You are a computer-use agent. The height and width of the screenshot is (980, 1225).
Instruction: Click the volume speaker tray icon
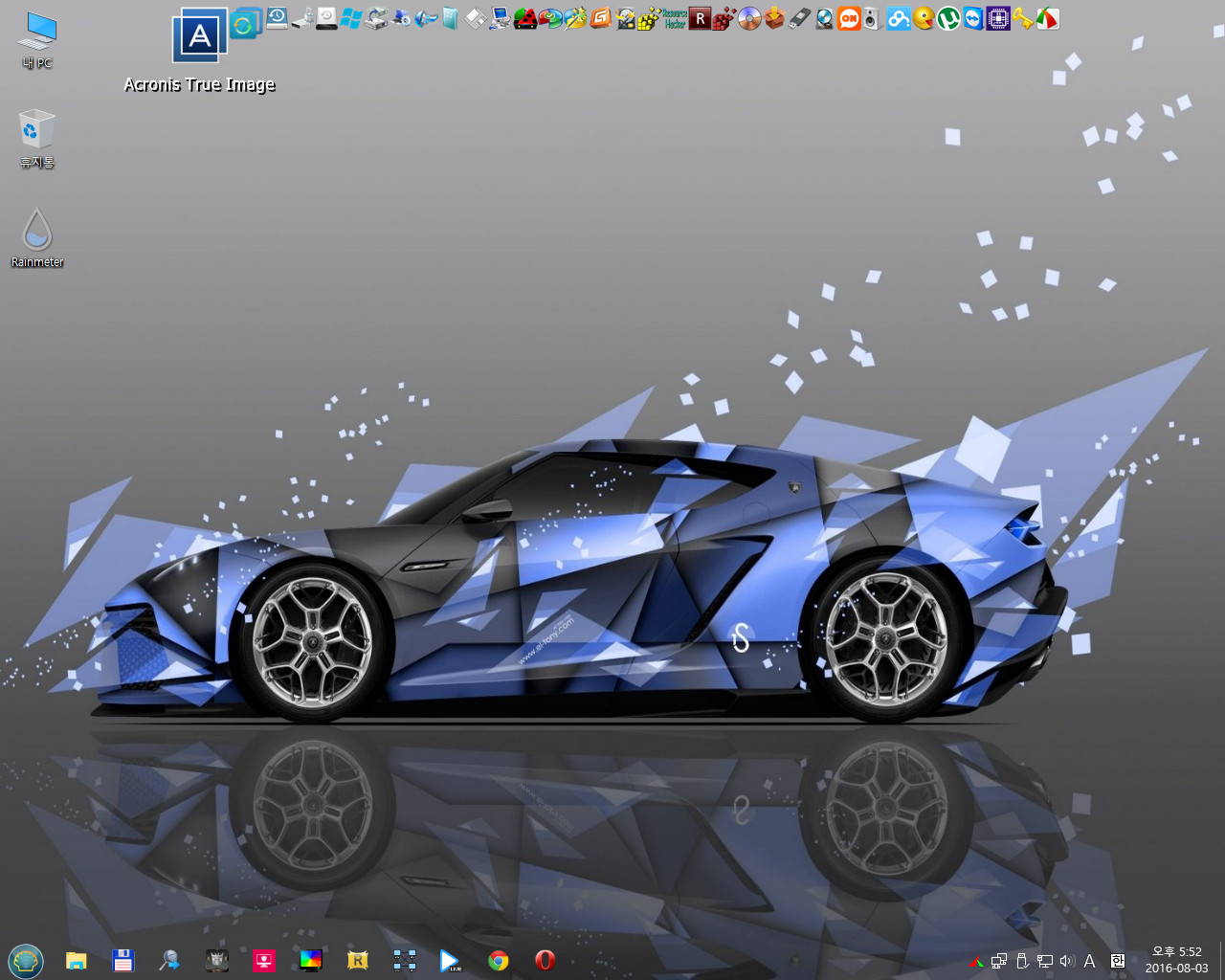1068,961
